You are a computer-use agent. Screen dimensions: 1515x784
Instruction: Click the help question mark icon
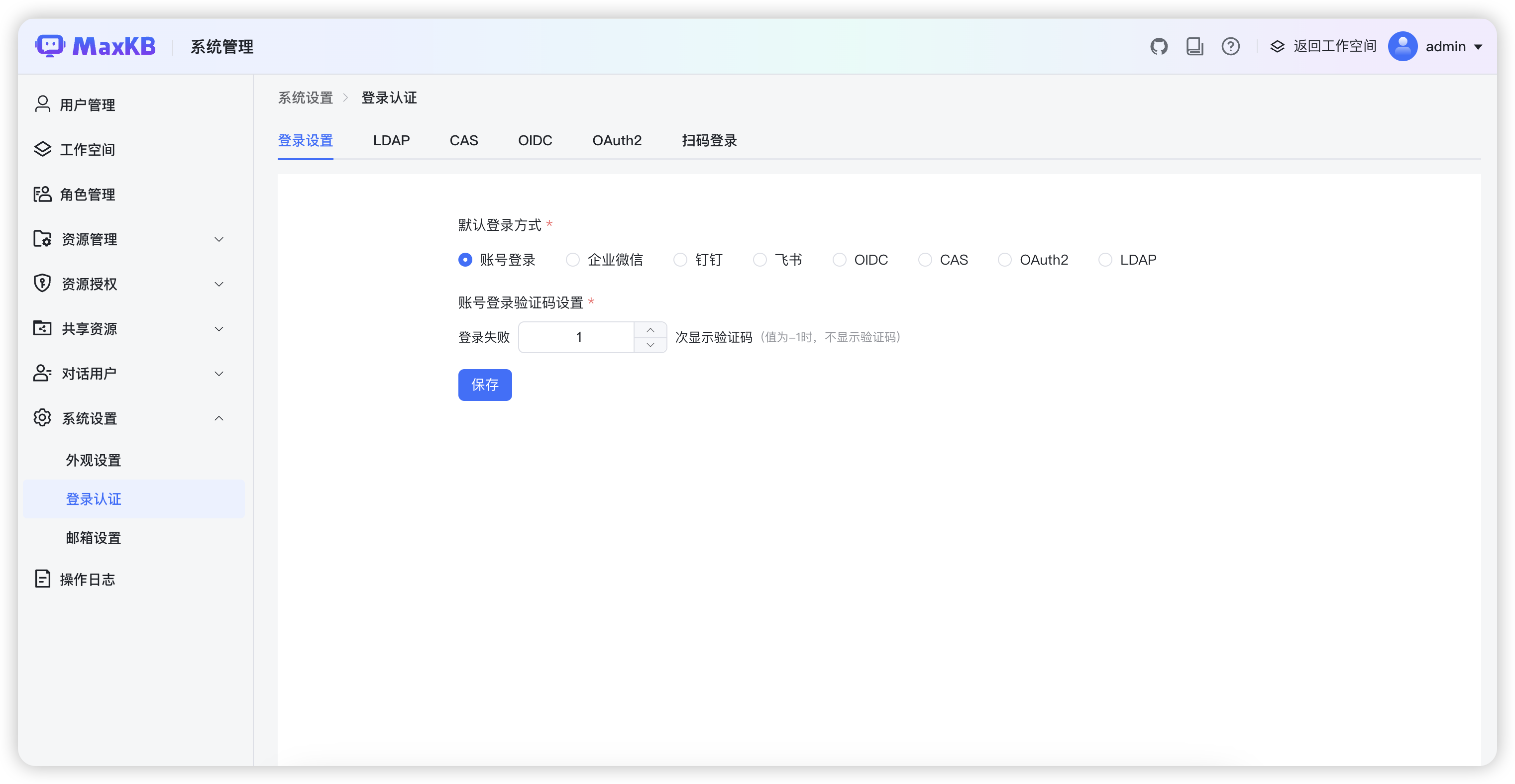[1230, 46]
